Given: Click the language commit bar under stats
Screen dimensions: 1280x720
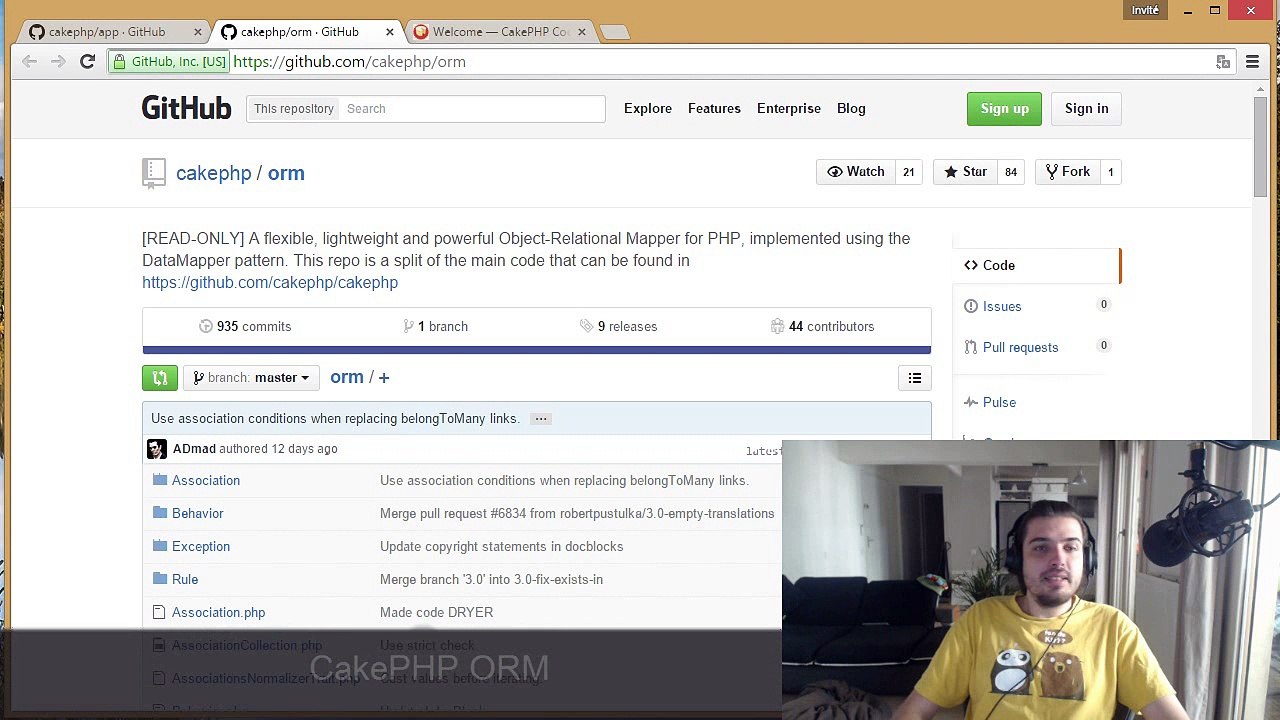Looking at the screenshot, I should click(536, 350).
